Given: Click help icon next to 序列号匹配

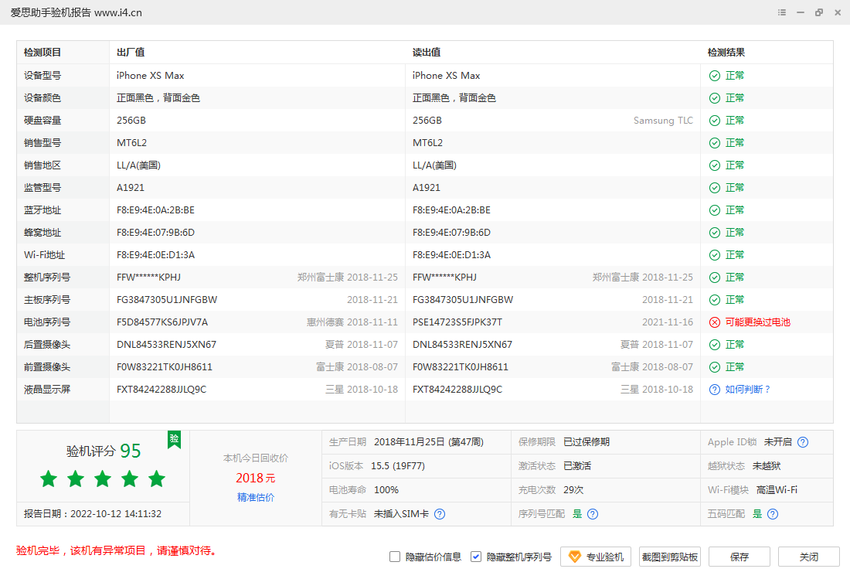Looking at the screenshot, I should (x=593, y=514).
